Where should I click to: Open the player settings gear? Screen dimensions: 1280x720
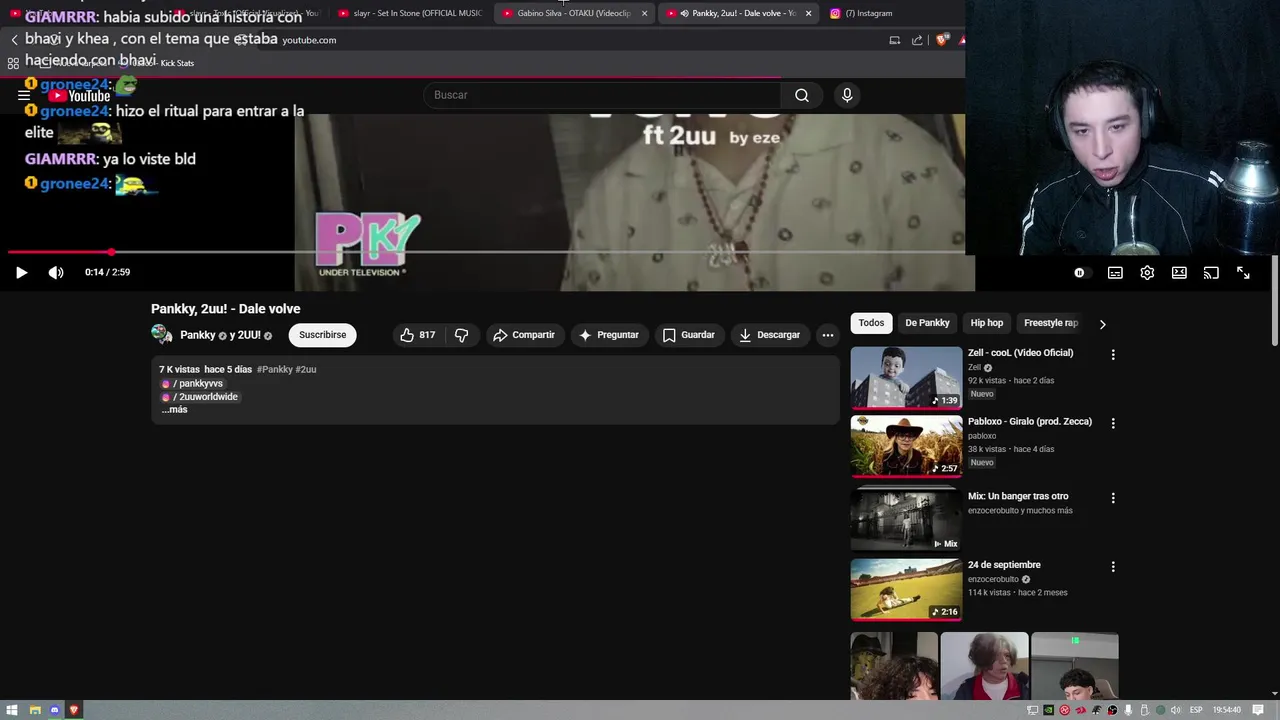click(1147, 273)
